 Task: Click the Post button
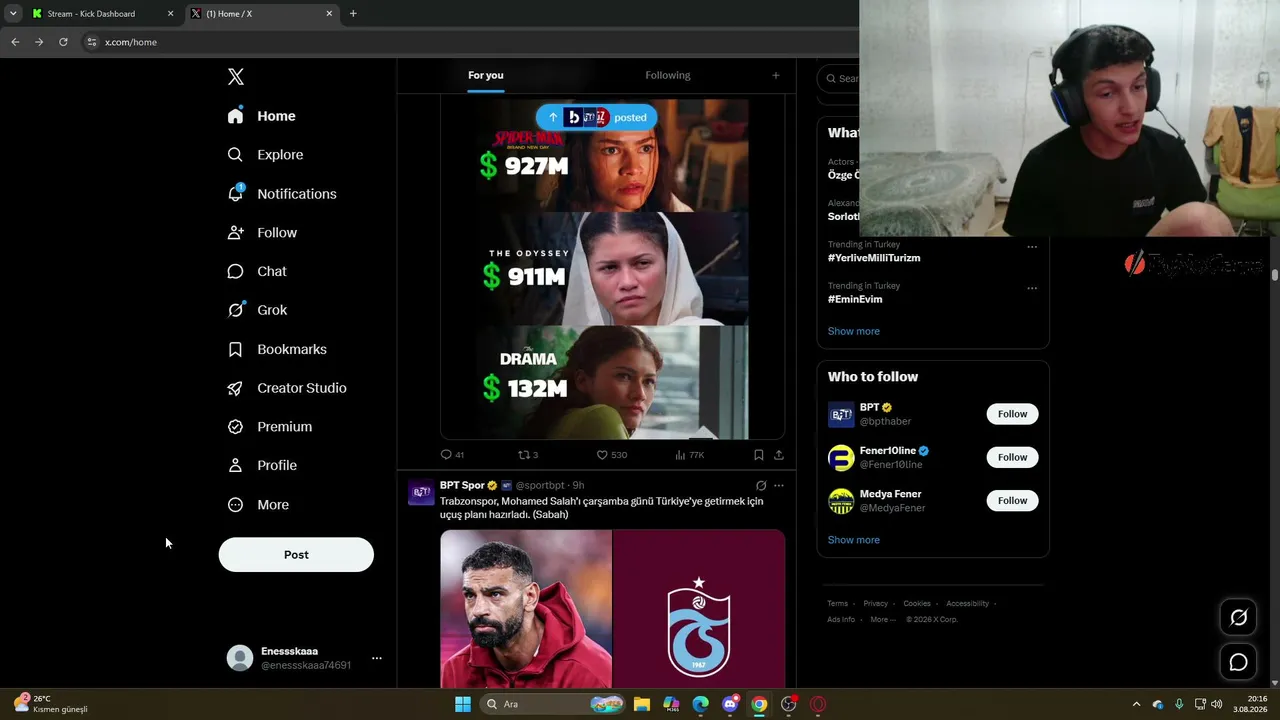point(296,555)
